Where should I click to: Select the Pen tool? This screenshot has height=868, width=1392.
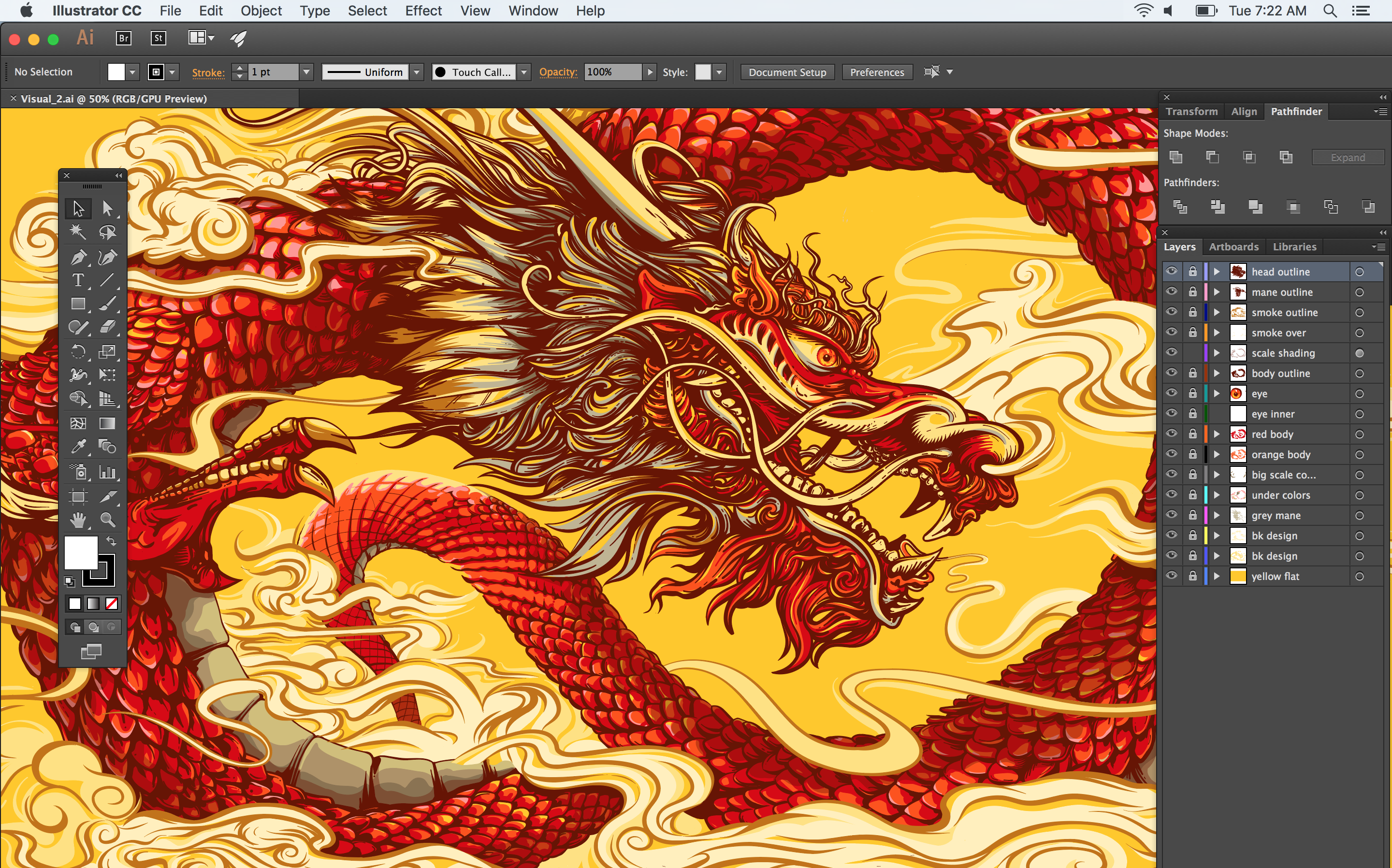coord(78,257)
